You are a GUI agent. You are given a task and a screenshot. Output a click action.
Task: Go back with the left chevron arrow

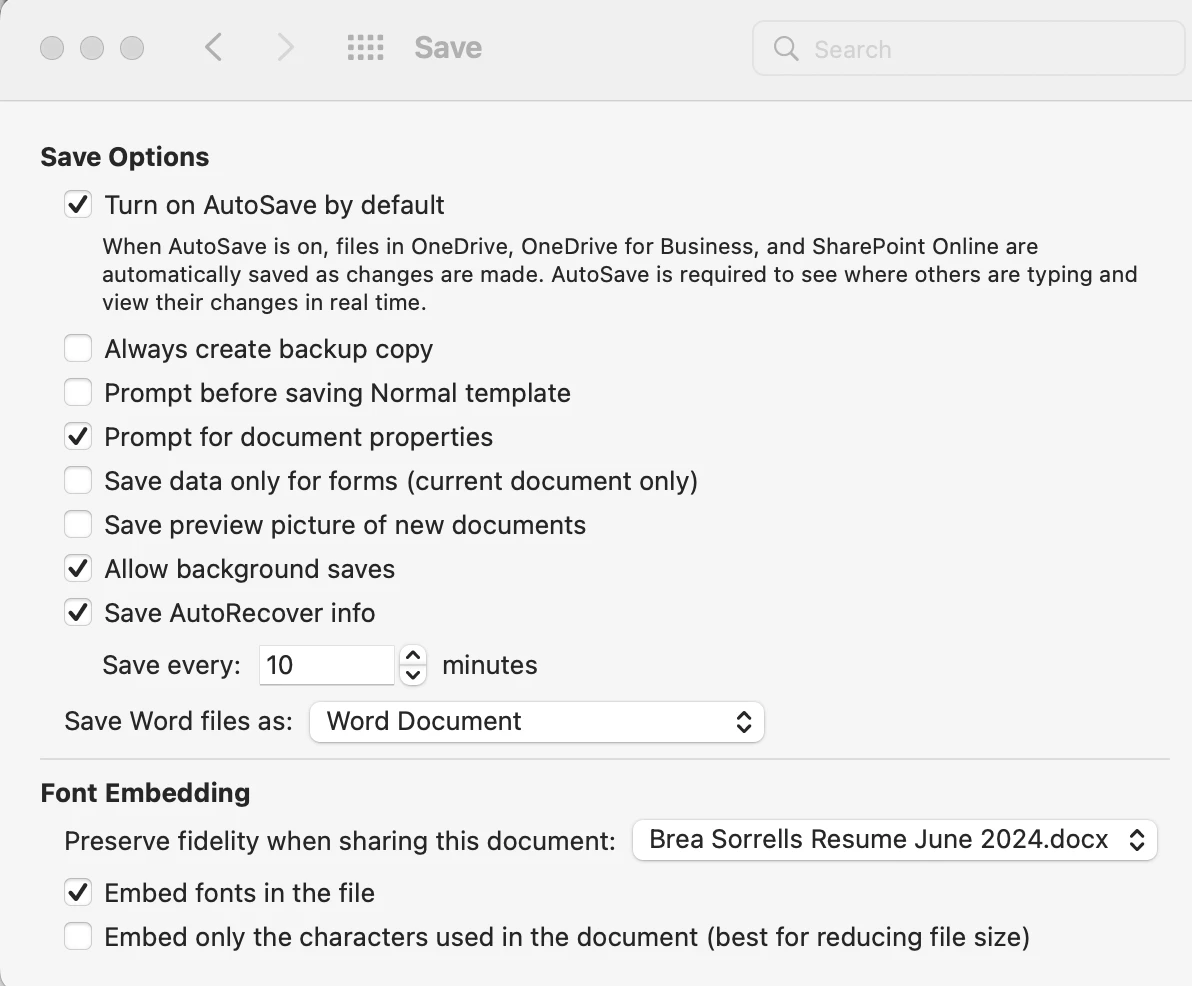tap(214, 47)
